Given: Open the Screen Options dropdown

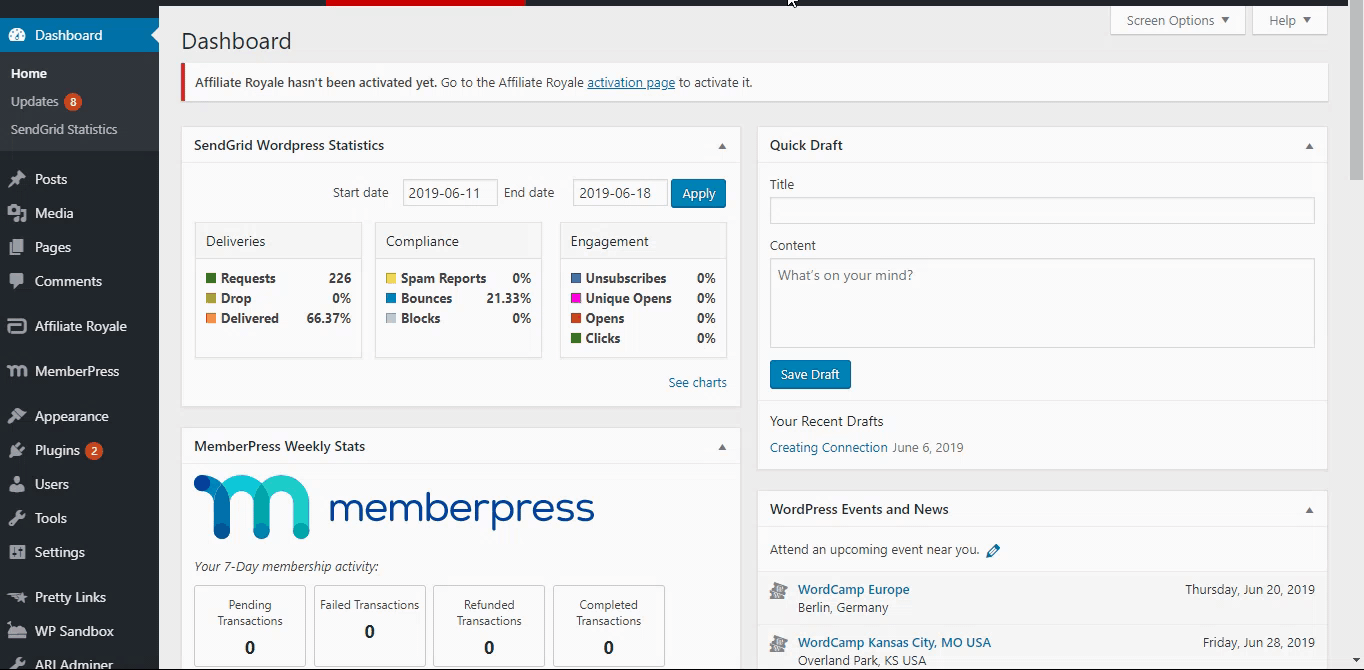Looking at the screenshot, I should [x=1178, y=20].
